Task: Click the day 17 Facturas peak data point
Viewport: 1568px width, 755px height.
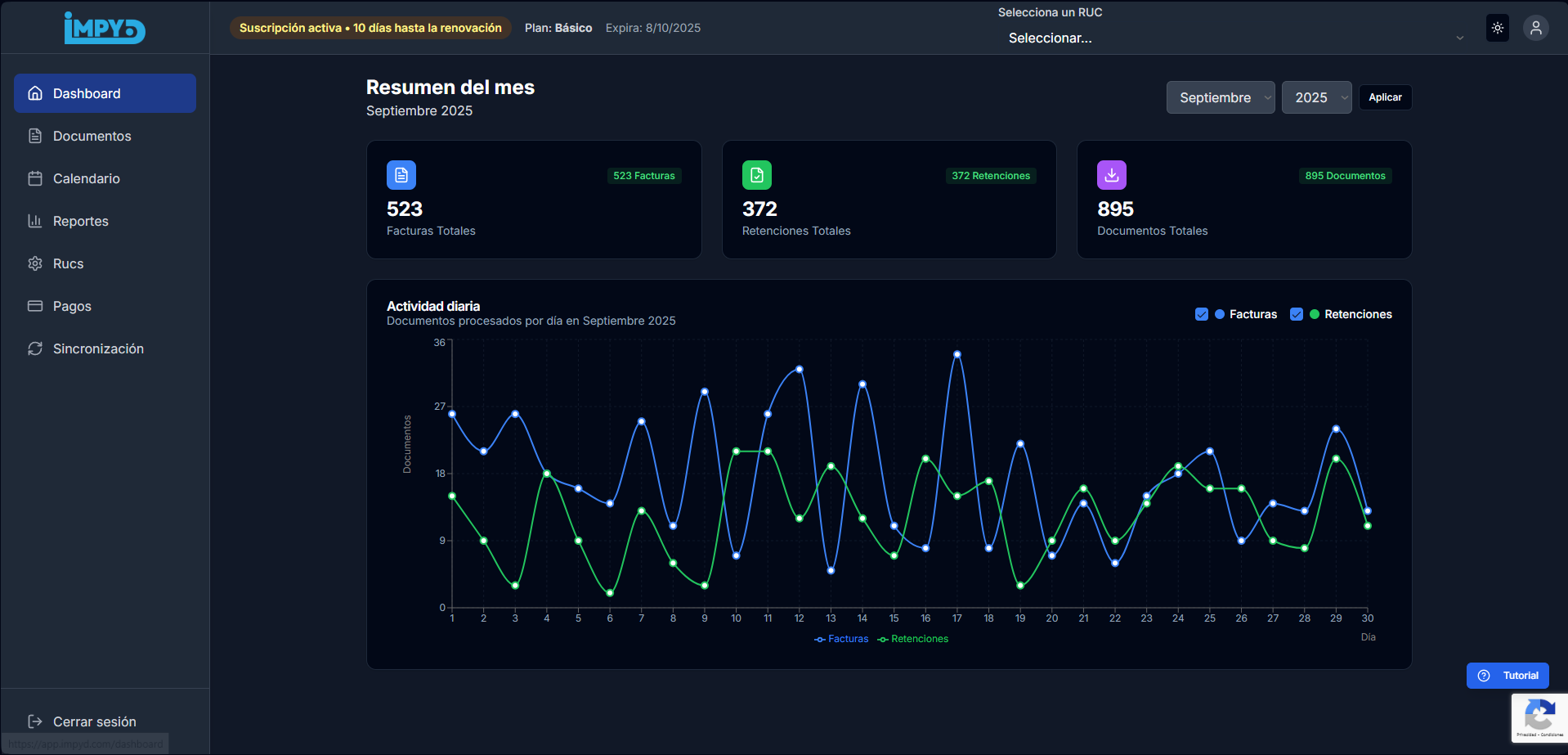Action: tap(956, 354)
